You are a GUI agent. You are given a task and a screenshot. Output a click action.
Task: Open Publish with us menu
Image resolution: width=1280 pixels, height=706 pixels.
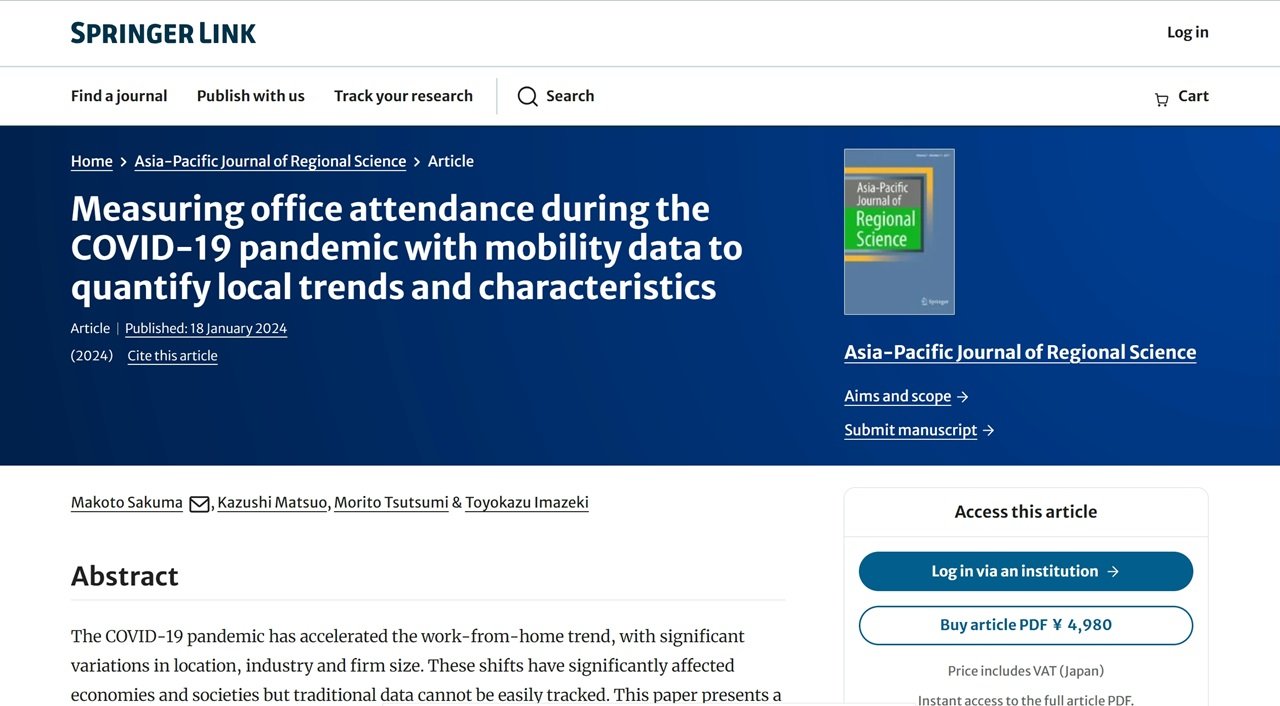coord(250,96)
